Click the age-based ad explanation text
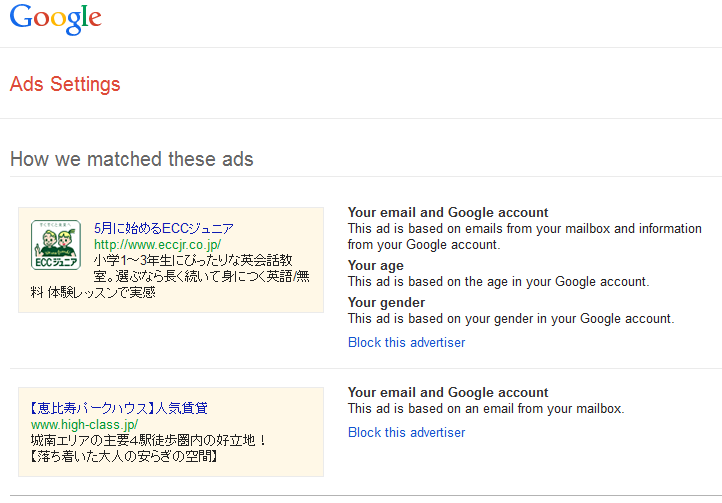This screenshot has height=503, width=722. [x=498, y=281]
